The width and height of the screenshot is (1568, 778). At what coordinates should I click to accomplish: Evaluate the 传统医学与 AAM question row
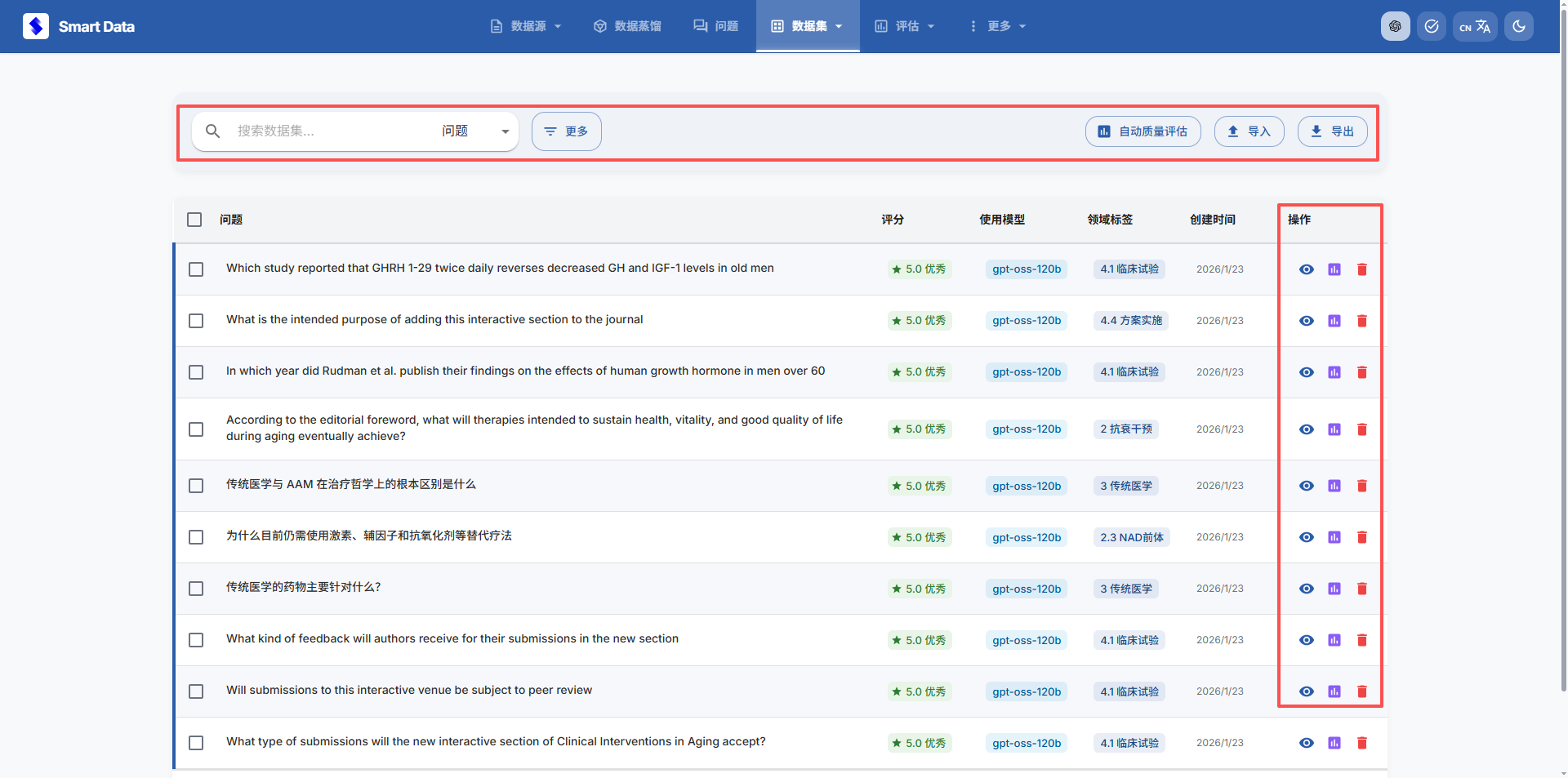1334,486
